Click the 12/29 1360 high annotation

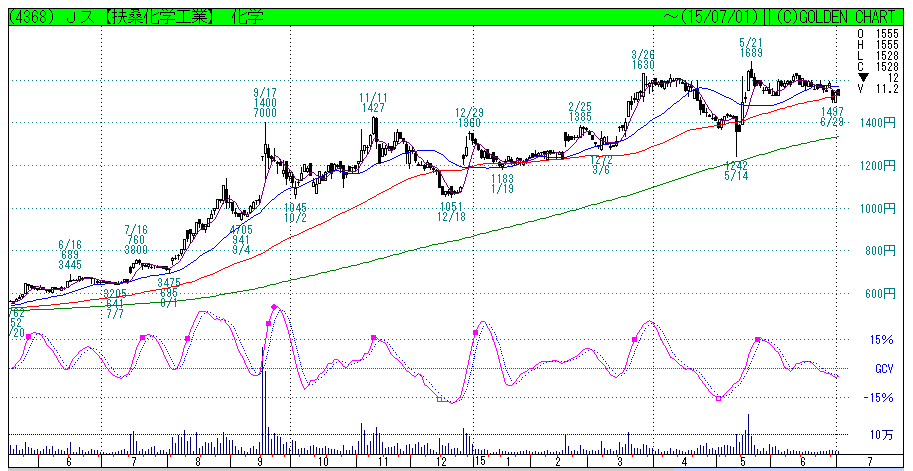(468, 116)
